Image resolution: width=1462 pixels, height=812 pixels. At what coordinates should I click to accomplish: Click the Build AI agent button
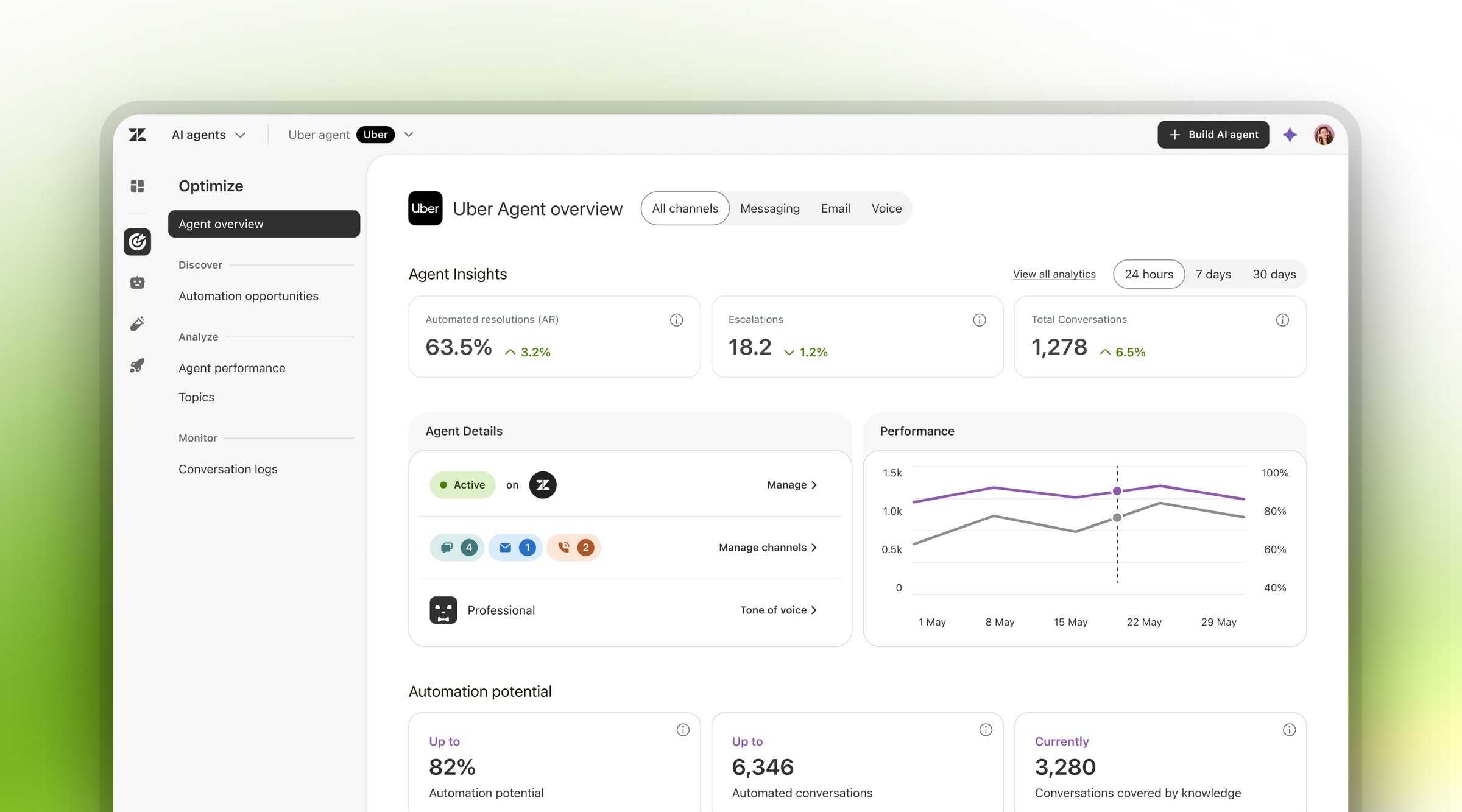[x=1213, y=135]
